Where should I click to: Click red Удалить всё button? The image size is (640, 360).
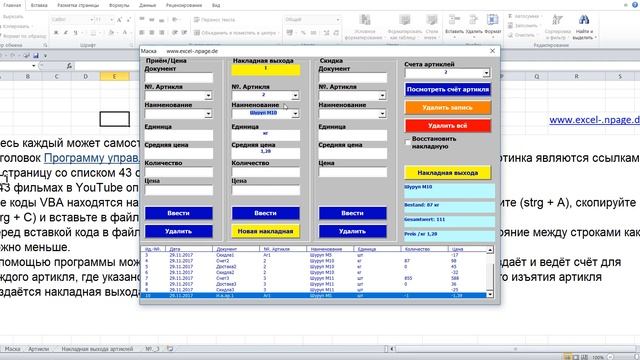pyautogui.click(x=448, y=126)
